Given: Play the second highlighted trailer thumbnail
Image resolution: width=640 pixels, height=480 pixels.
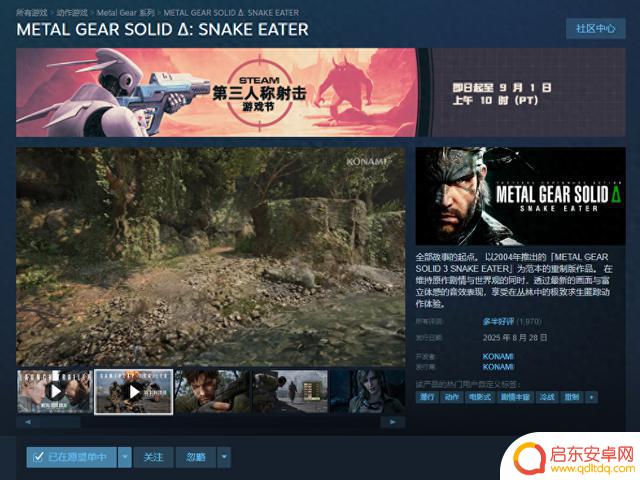Looking at the screenshot, I should pos(133,392).
